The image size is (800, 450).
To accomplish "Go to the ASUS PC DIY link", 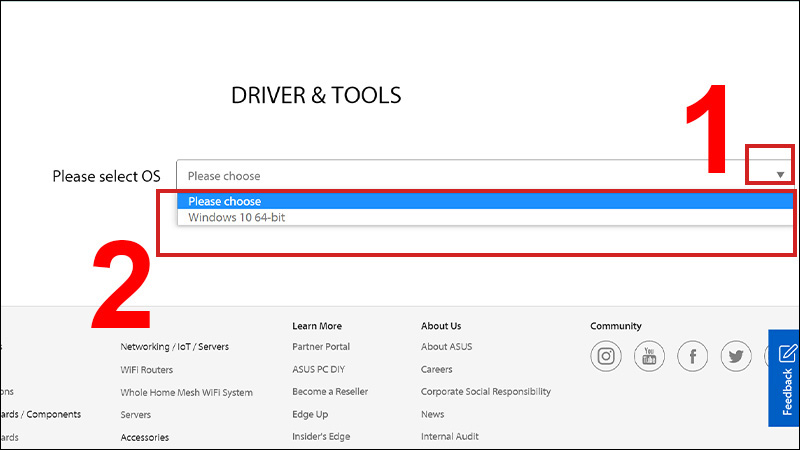I will (x=322, y=369).
